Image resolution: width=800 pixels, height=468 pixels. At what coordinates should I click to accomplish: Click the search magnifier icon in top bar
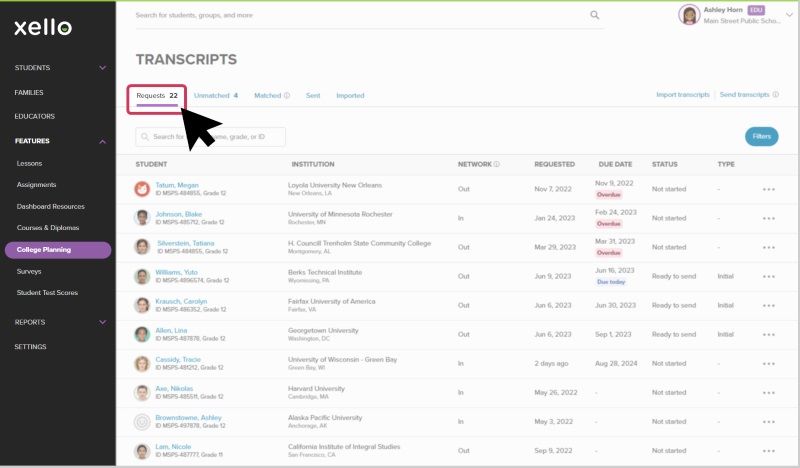pyautogui.click(x=595, y=15)
